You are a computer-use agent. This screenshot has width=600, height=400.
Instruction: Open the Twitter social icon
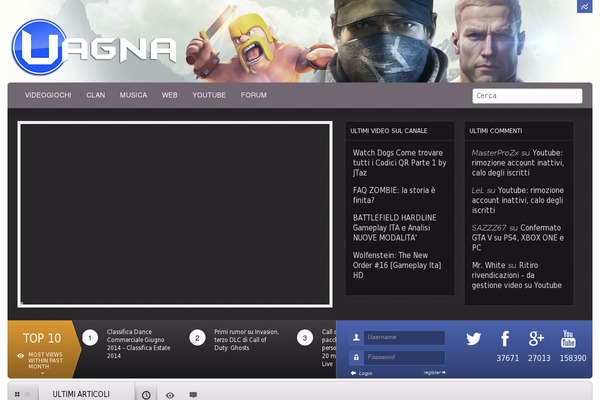[x=473, y=339]
